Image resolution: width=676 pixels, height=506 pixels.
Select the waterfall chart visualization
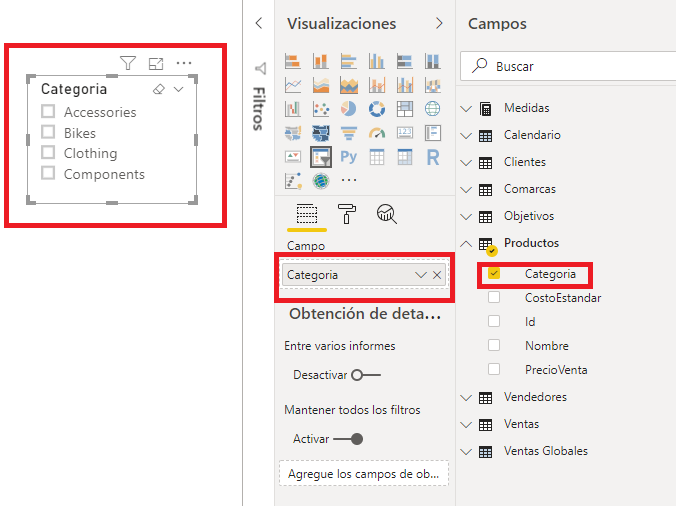tap(293, 109)
